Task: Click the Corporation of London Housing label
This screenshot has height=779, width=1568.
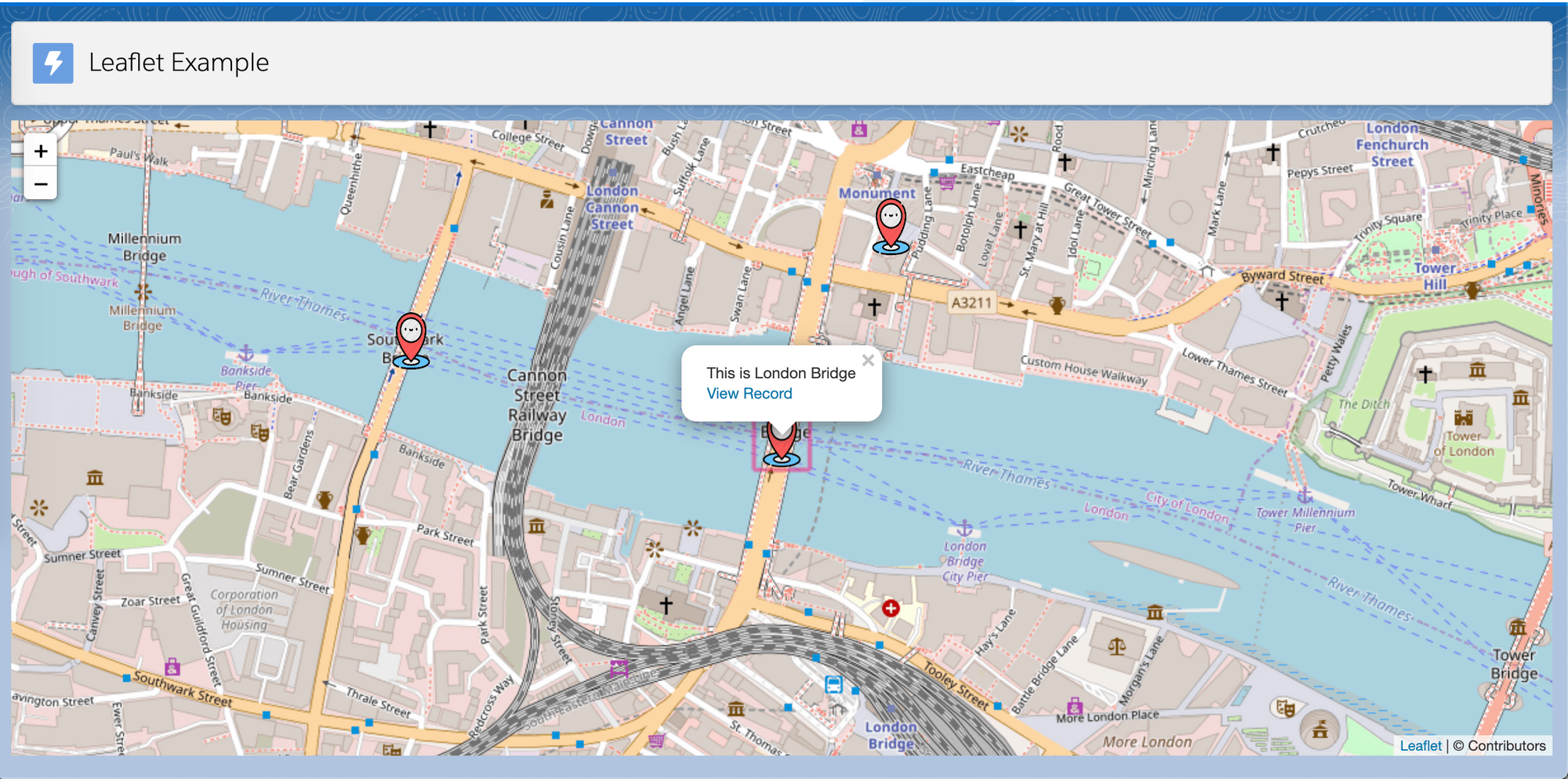Action: tap(243, 610)
